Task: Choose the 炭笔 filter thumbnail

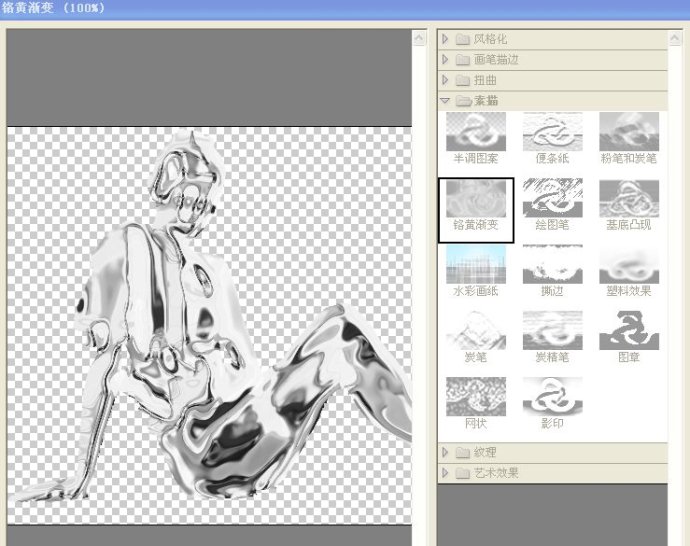Action: tap(475, 331)
